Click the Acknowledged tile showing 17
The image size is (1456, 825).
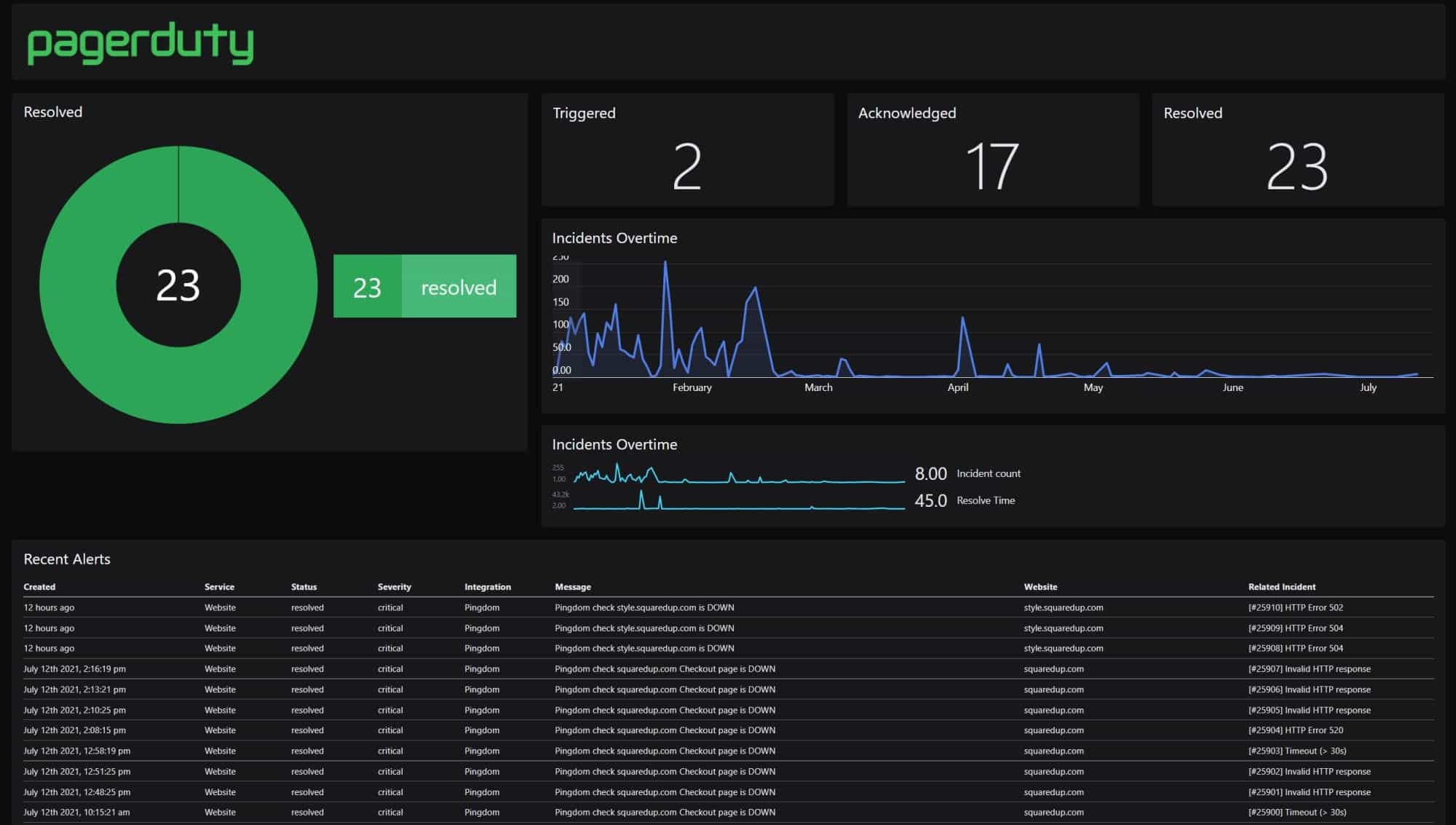(993, 149)
